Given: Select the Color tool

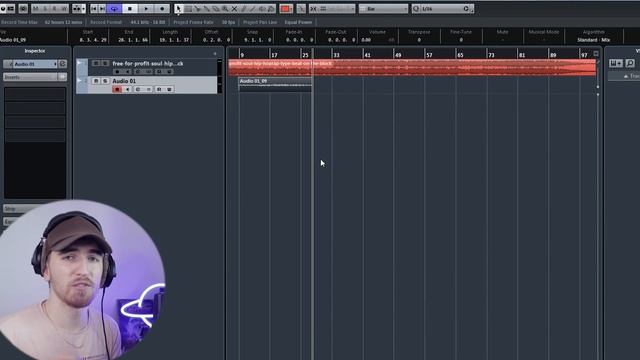Looking at the screenshot, I should (x=271, y=9).
